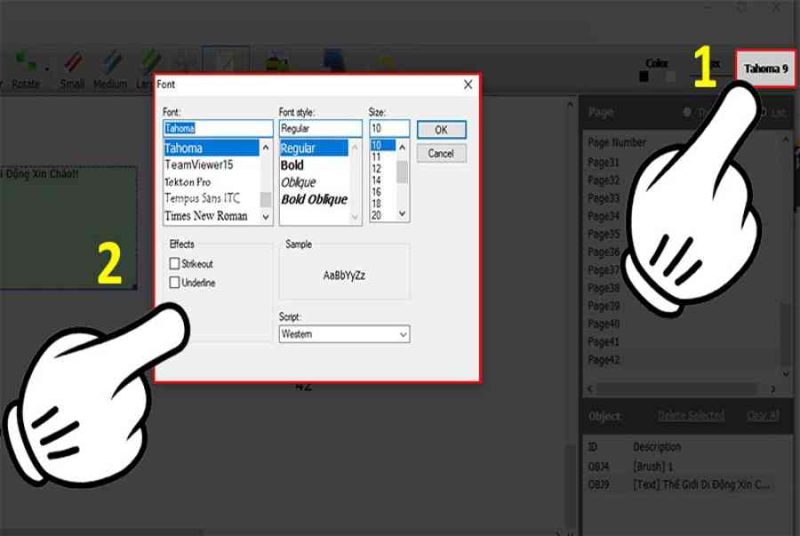Click up arrow of Size list scrollbar
800x536 pixels.
point(402,147)
